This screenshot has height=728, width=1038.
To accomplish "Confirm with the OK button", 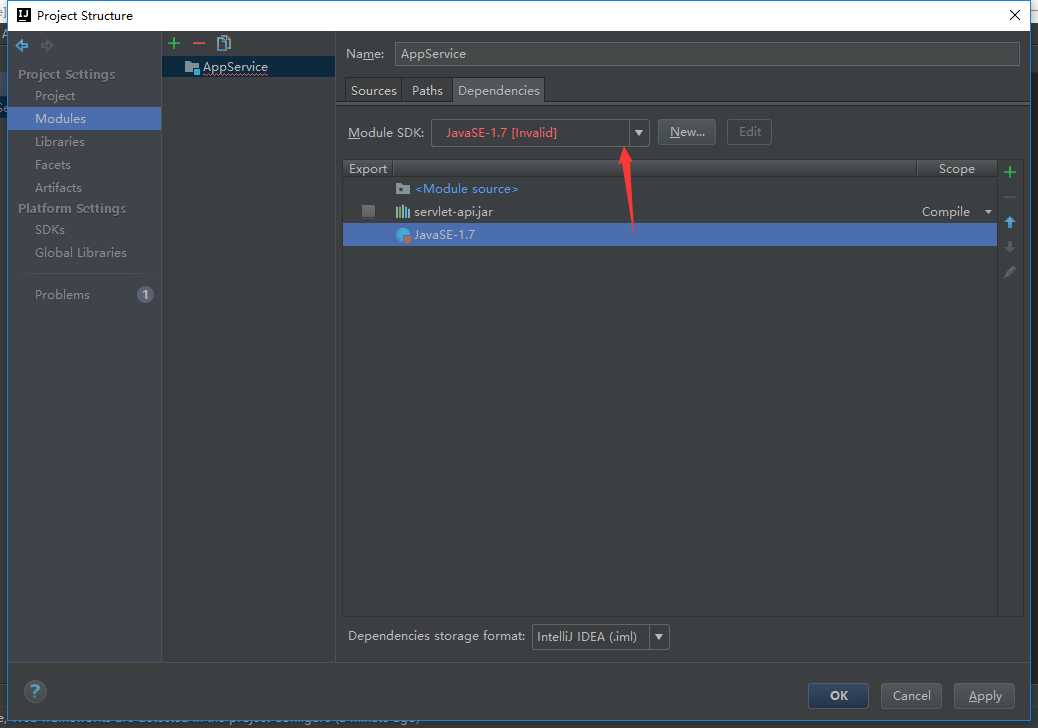I will tap(838, 696).
